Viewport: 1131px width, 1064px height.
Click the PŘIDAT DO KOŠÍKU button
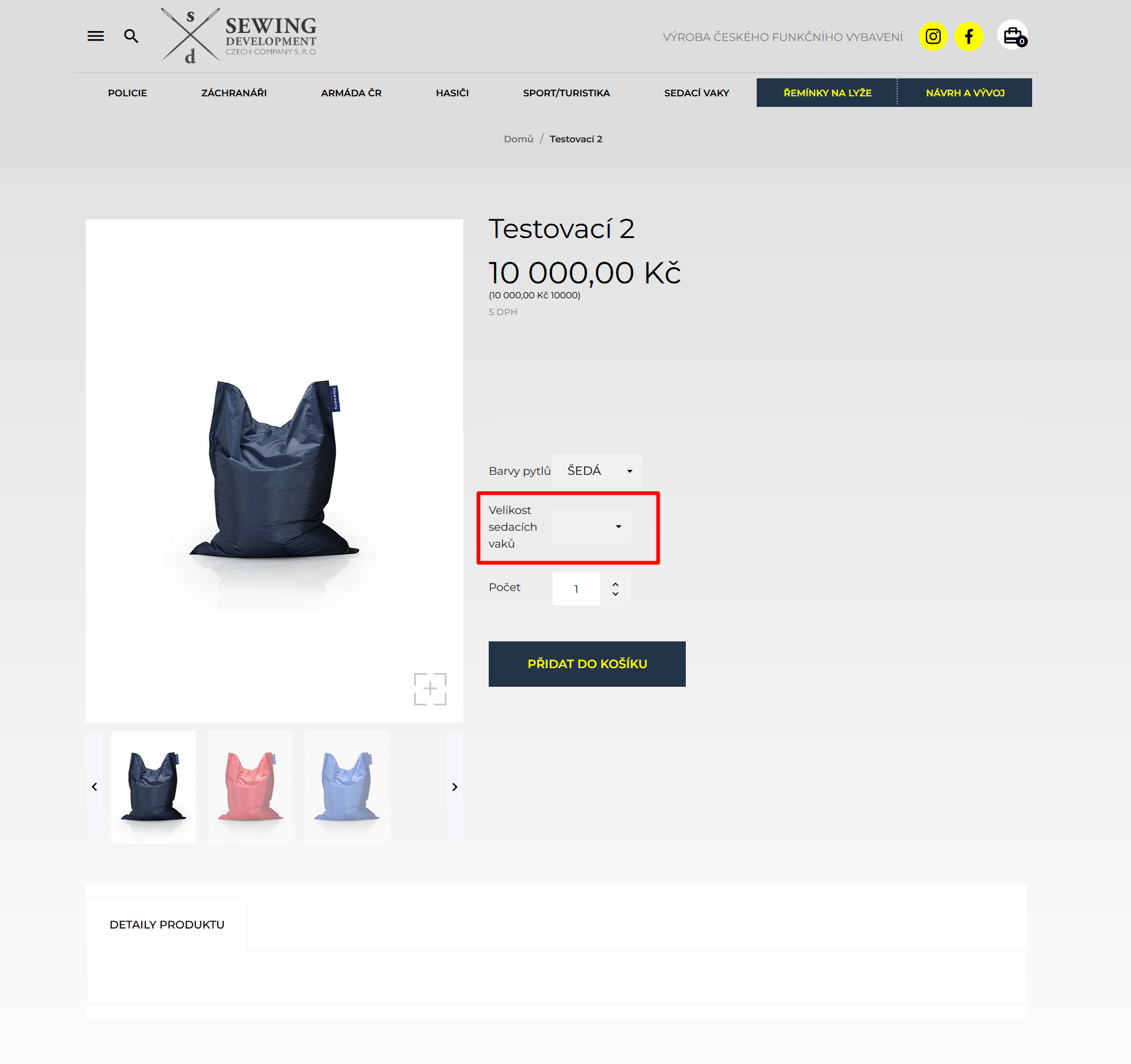(x=587, y=664)
